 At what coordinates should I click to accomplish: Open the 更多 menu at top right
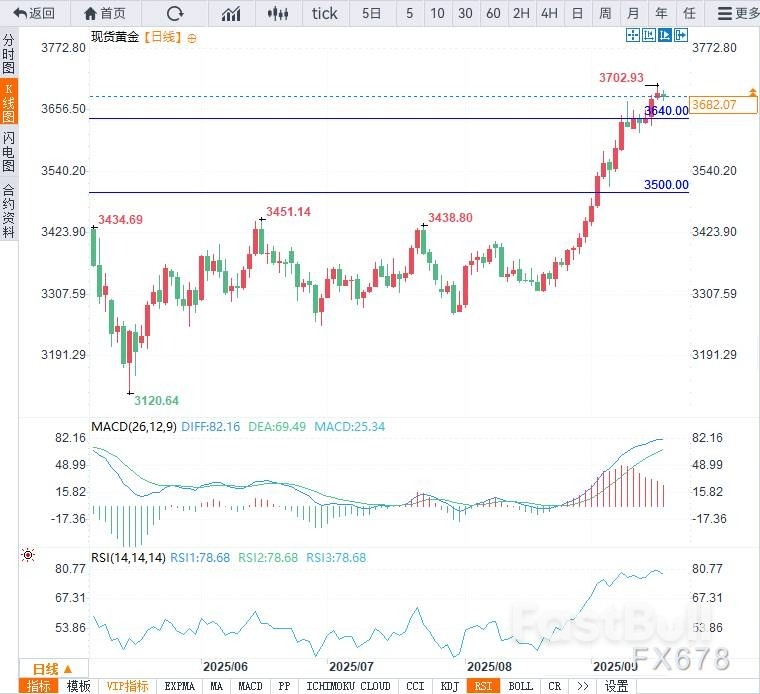[x=738, y=13]
